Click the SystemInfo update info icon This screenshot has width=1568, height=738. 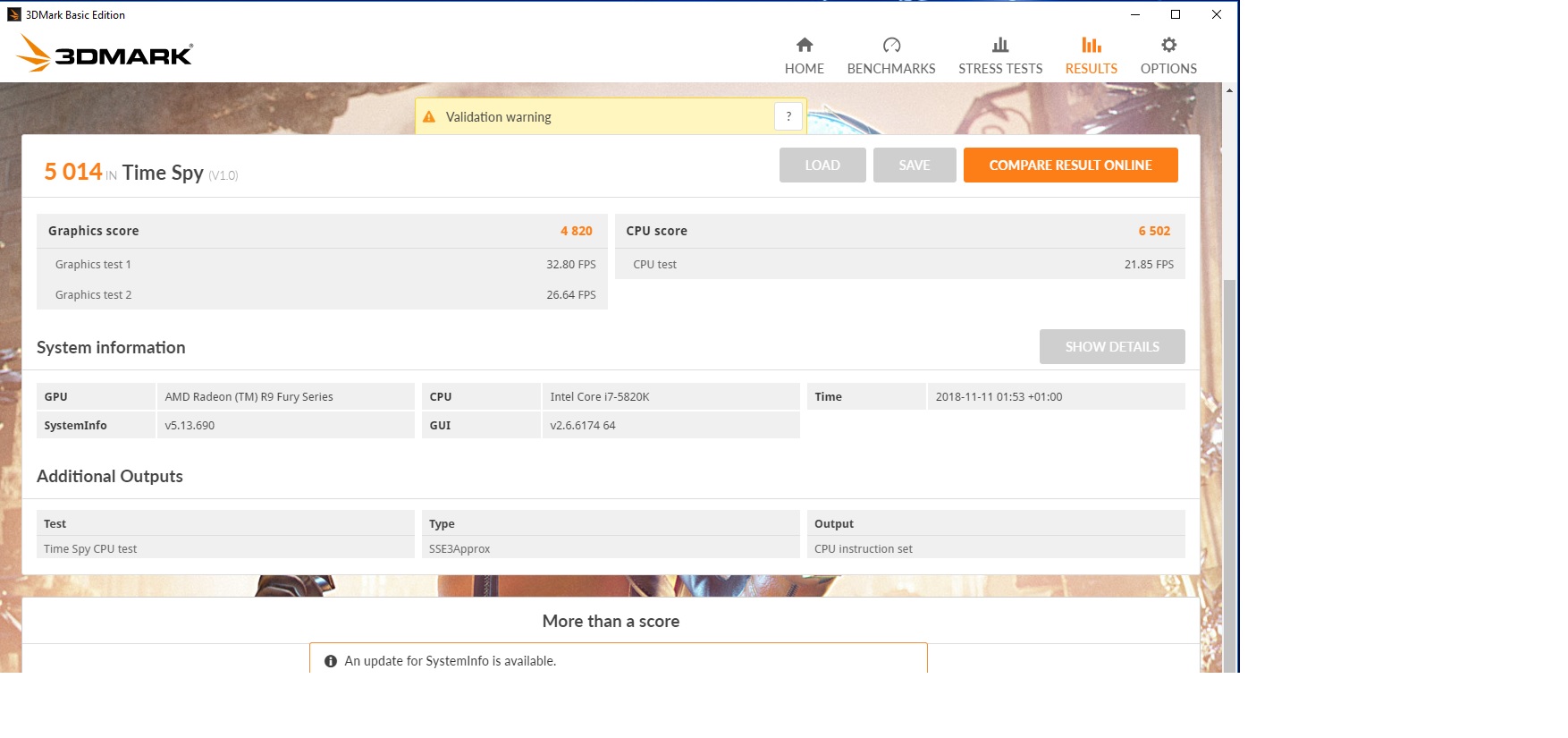331,661
